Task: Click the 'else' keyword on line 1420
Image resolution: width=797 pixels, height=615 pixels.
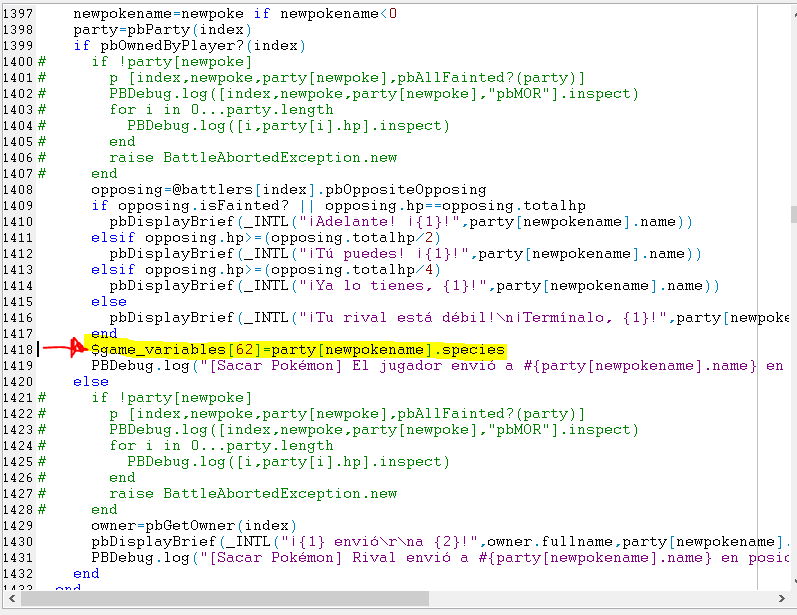Action: click(x=91, y=382)
